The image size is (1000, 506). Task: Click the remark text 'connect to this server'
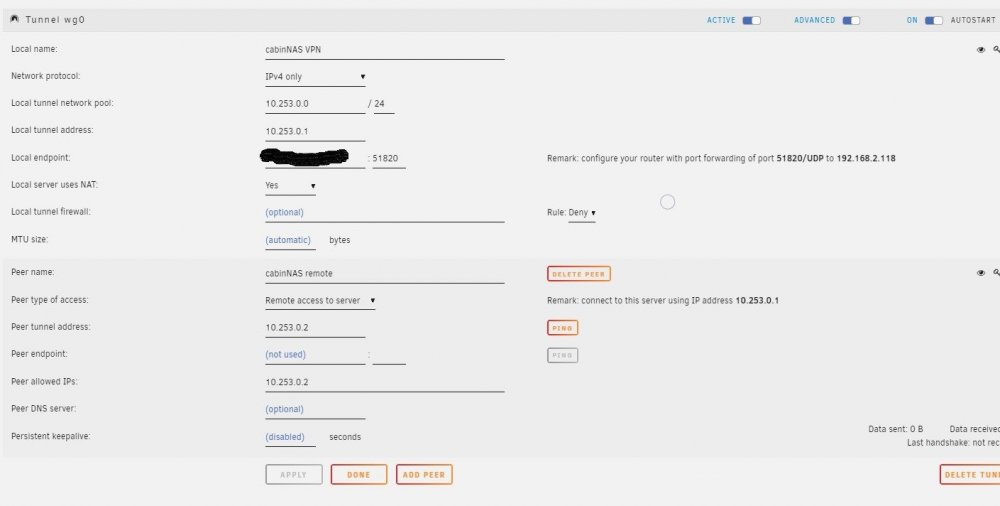tap(623, 301)
